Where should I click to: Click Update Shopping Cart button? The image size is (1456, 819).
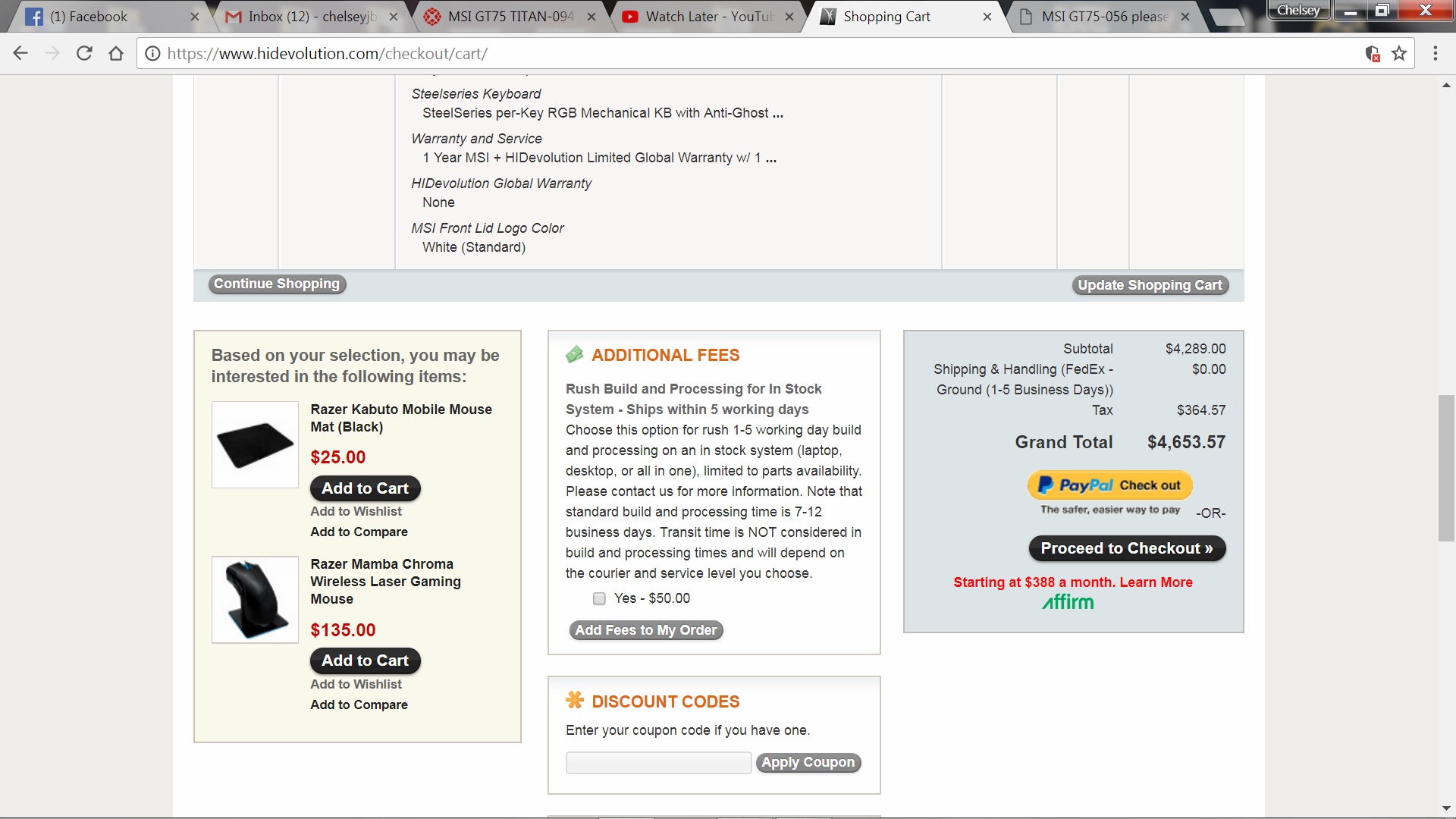click(1150, 285)
